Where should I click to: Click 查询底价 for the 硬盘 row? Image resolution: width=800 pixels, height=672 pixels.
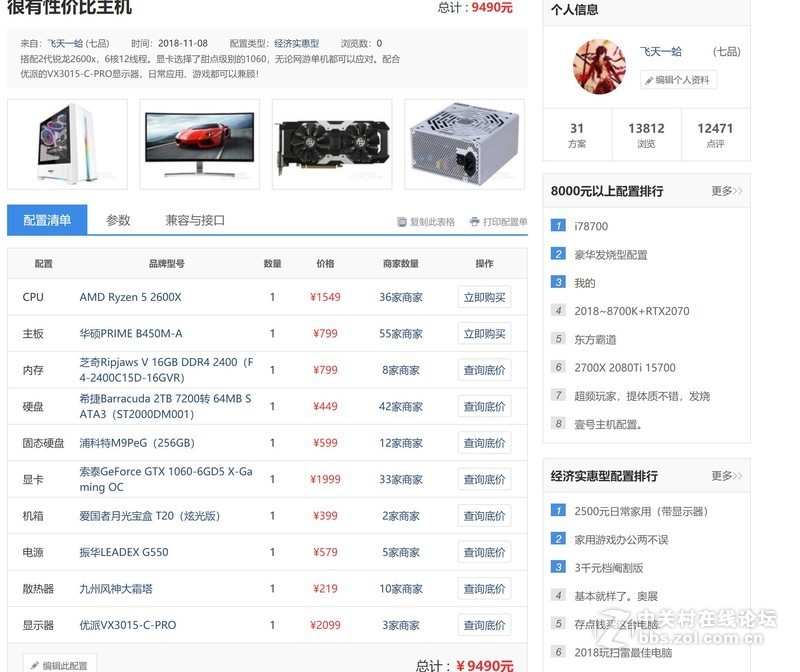(x=484, y=407)
